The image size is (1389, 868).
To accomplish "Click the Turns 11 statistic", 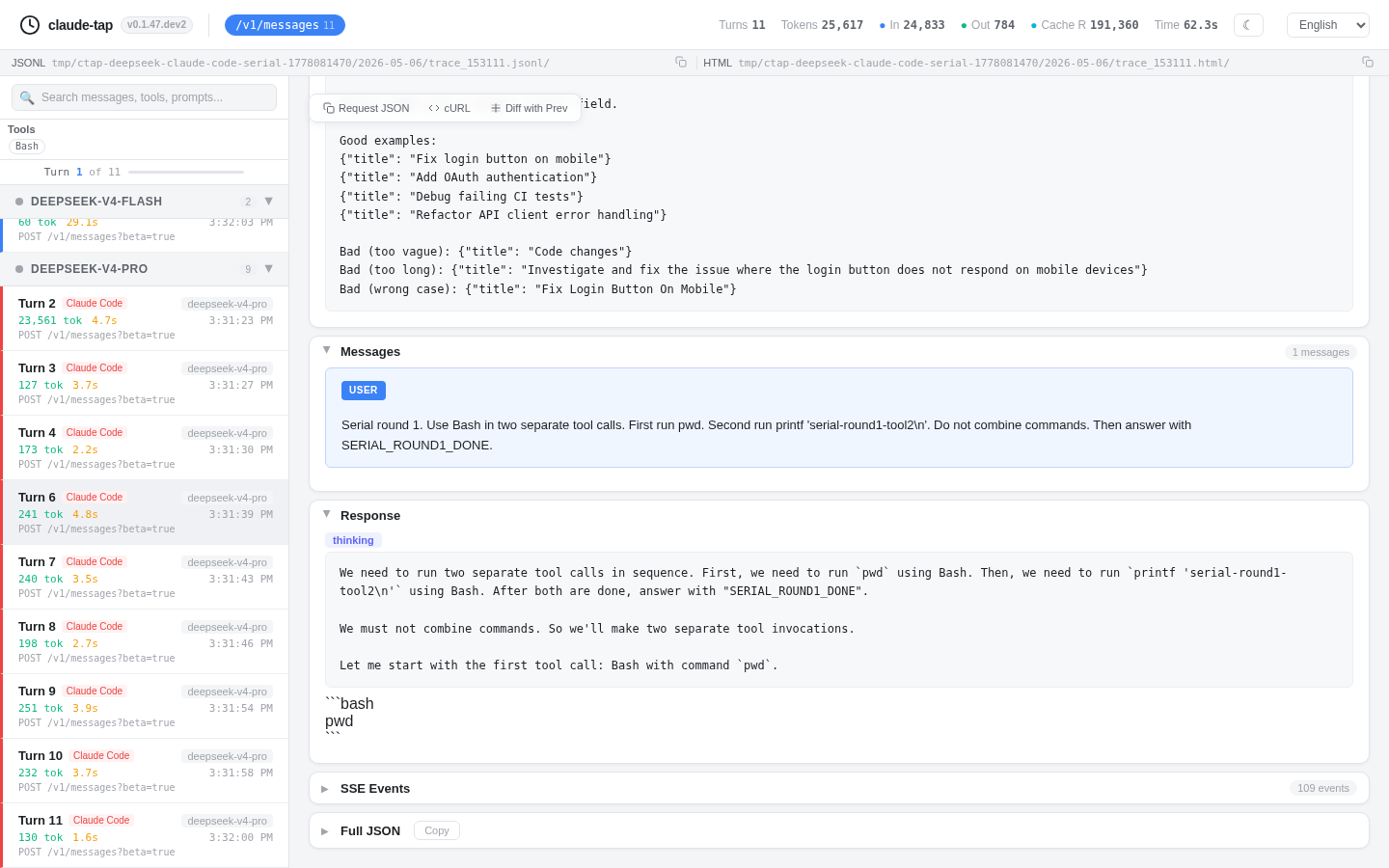I will 742,25.
